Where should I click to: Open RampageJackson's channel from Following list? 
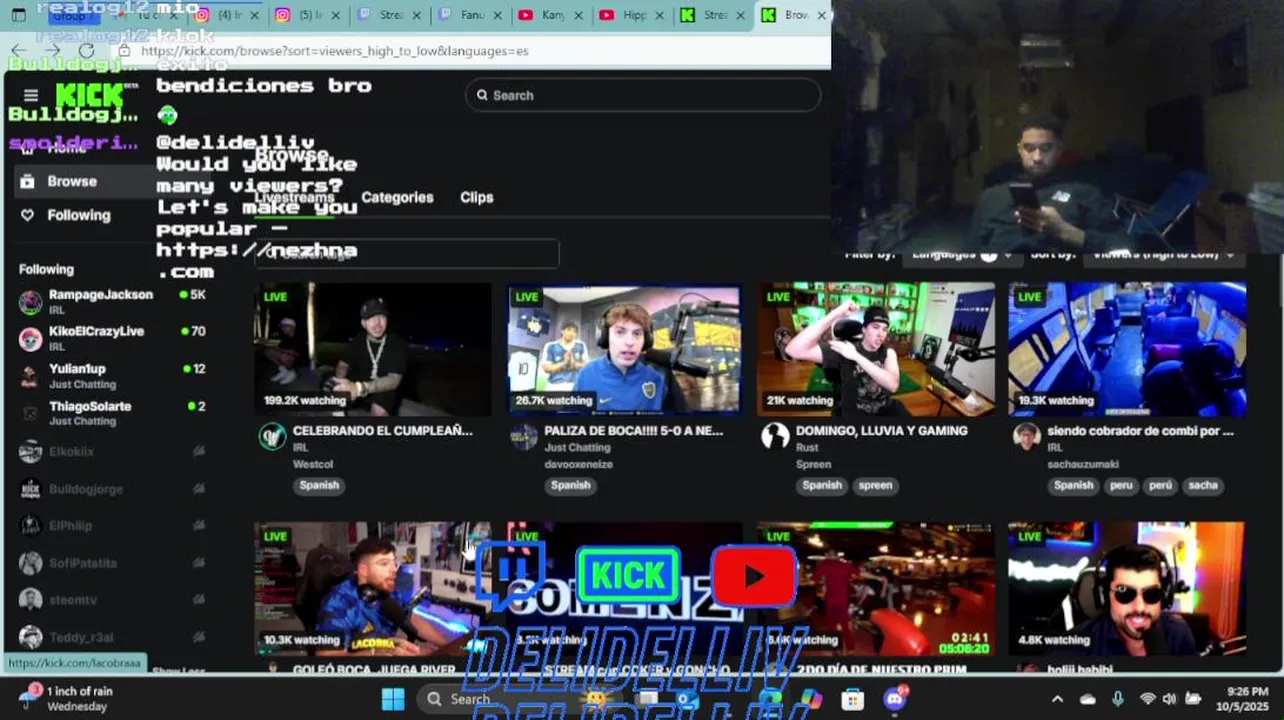[x=112, y=301]
